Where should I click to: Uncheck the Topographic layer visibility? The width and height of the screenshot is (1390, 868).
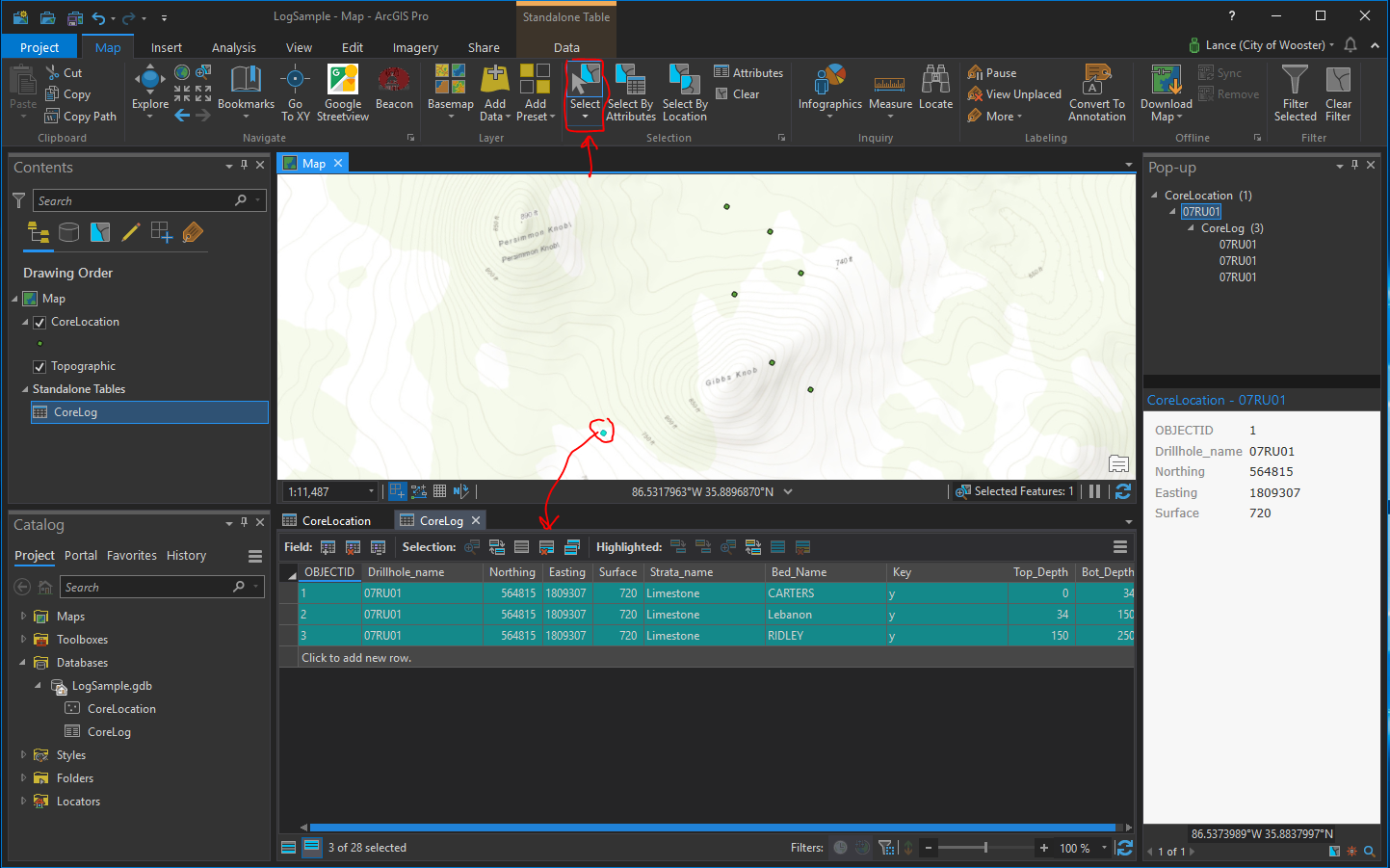pos(39,367)
